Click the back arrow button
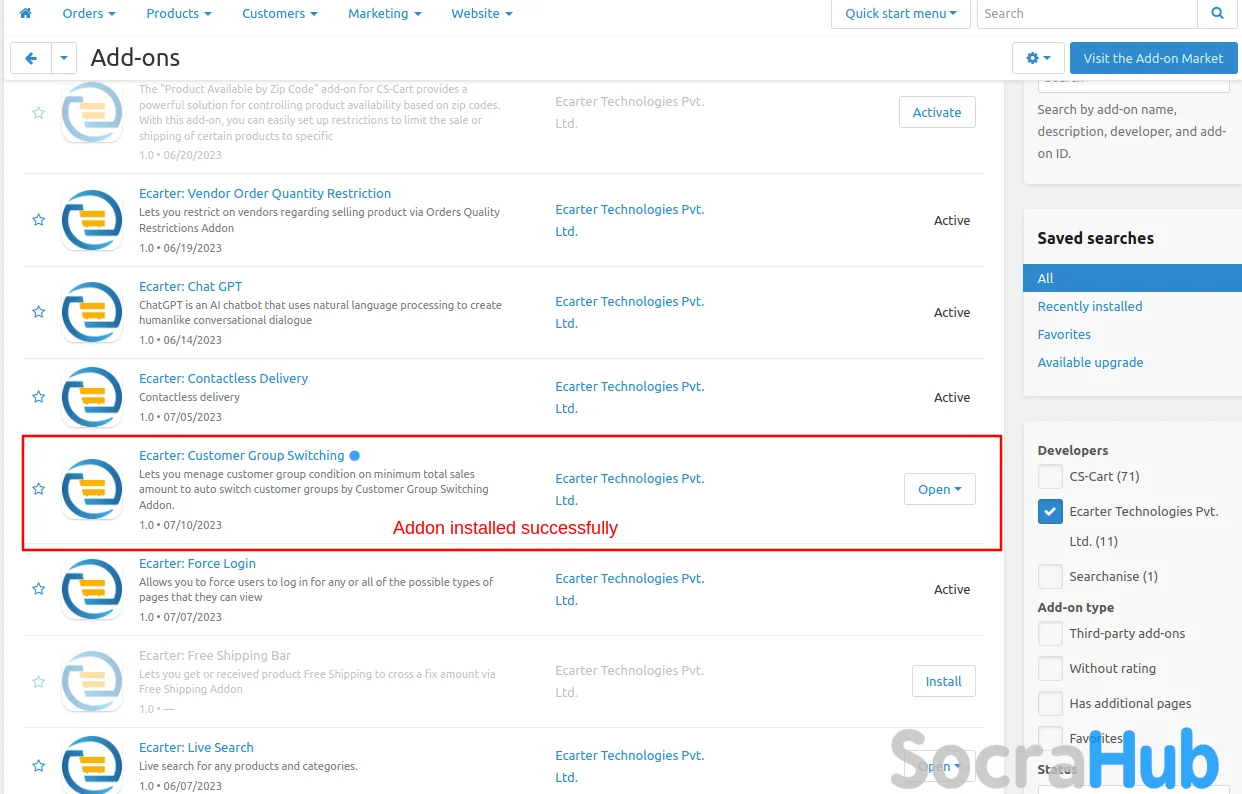Image resolution: width=1242 pixels, height=794 pixels. click(x=31, y=58)
